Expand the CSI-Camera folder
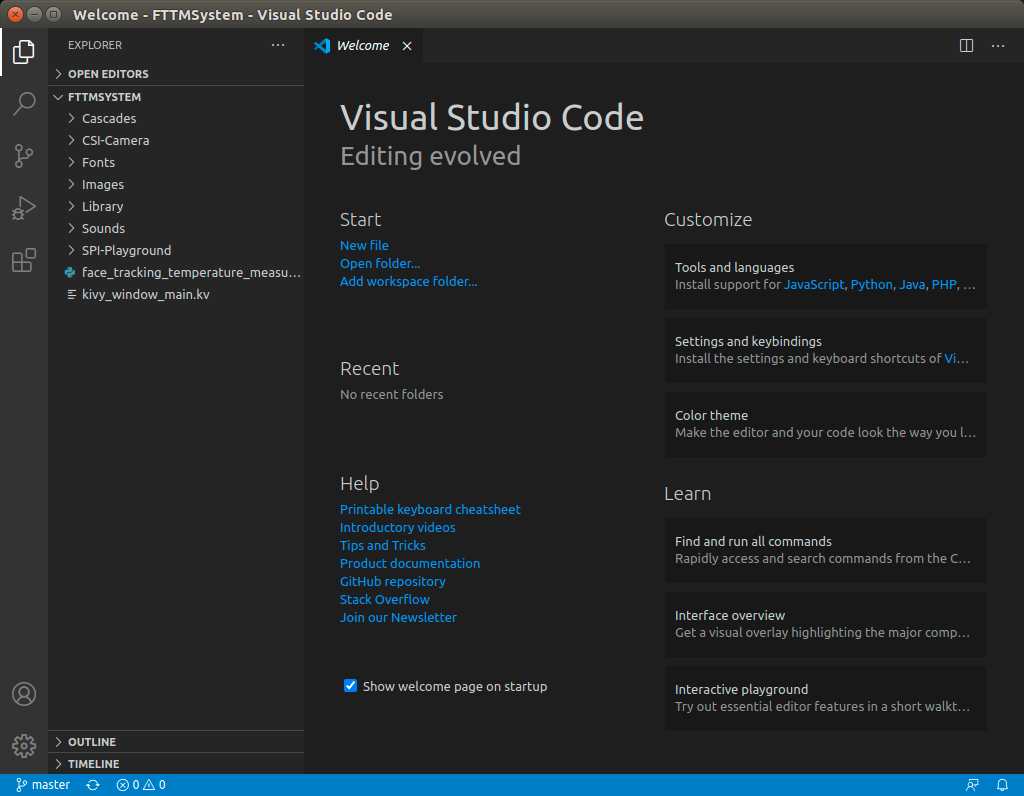 [176, 140]
